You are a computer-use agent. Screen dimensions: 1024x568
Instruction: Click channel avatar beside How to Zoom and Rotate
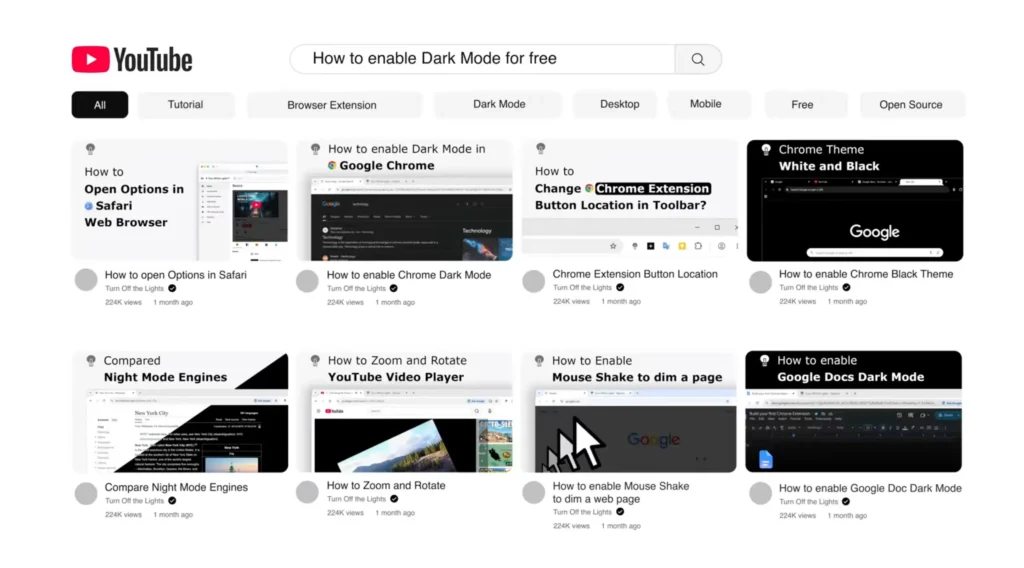click(x=307, y=492)
